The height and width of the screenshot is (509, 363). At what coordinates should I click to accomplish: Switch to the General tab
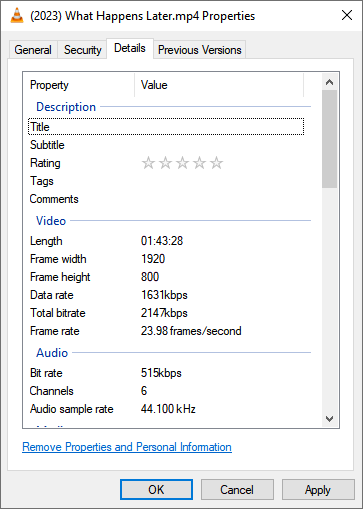click(x=33, y=50)
